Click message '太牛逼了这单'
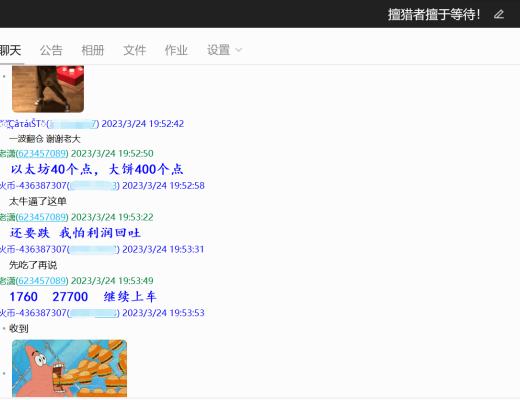This screenshot has height=400, width=520. 38,201
